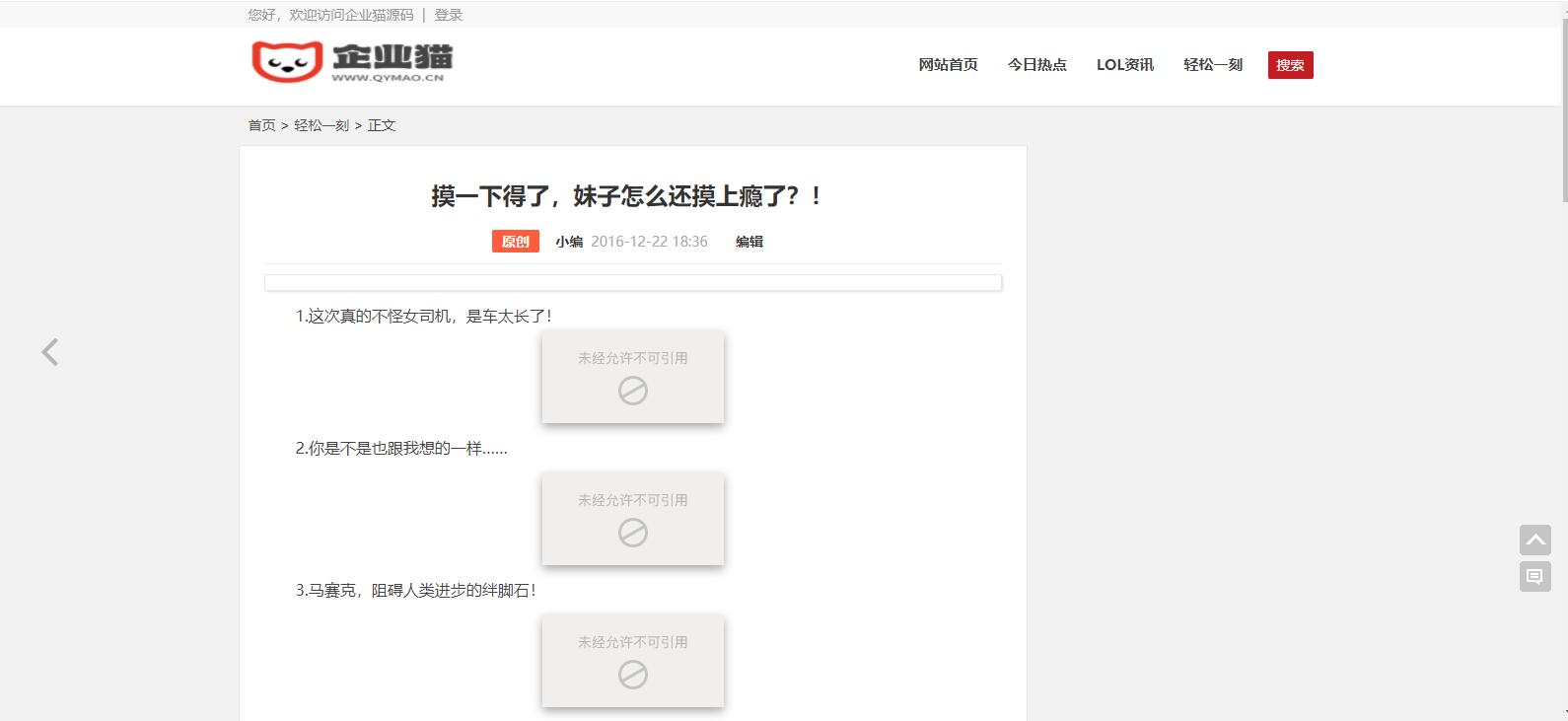Select 今日热点 in the navigation menu

[1036, 65]
